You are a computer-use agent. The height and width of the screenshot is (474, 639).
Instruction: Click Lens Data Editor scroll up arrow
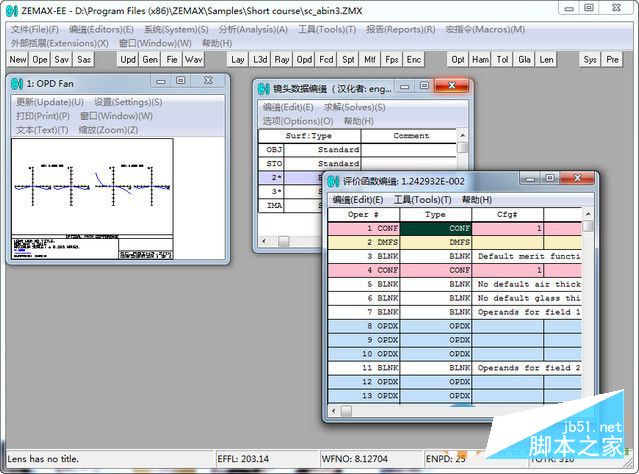point(462,135)
